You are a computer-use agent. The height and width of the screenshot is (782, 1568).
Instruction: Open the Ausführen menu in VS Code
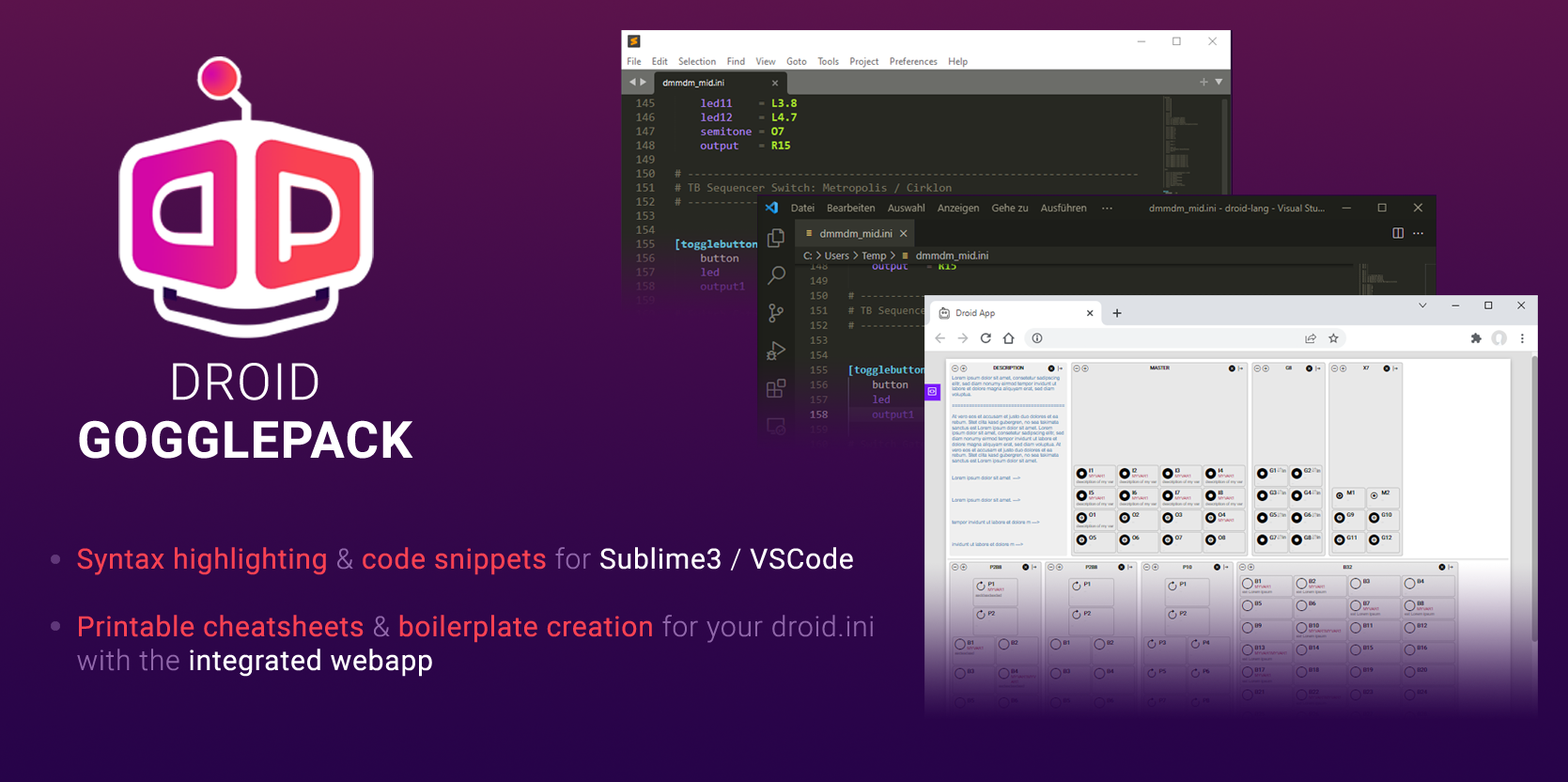point(1063,208)
